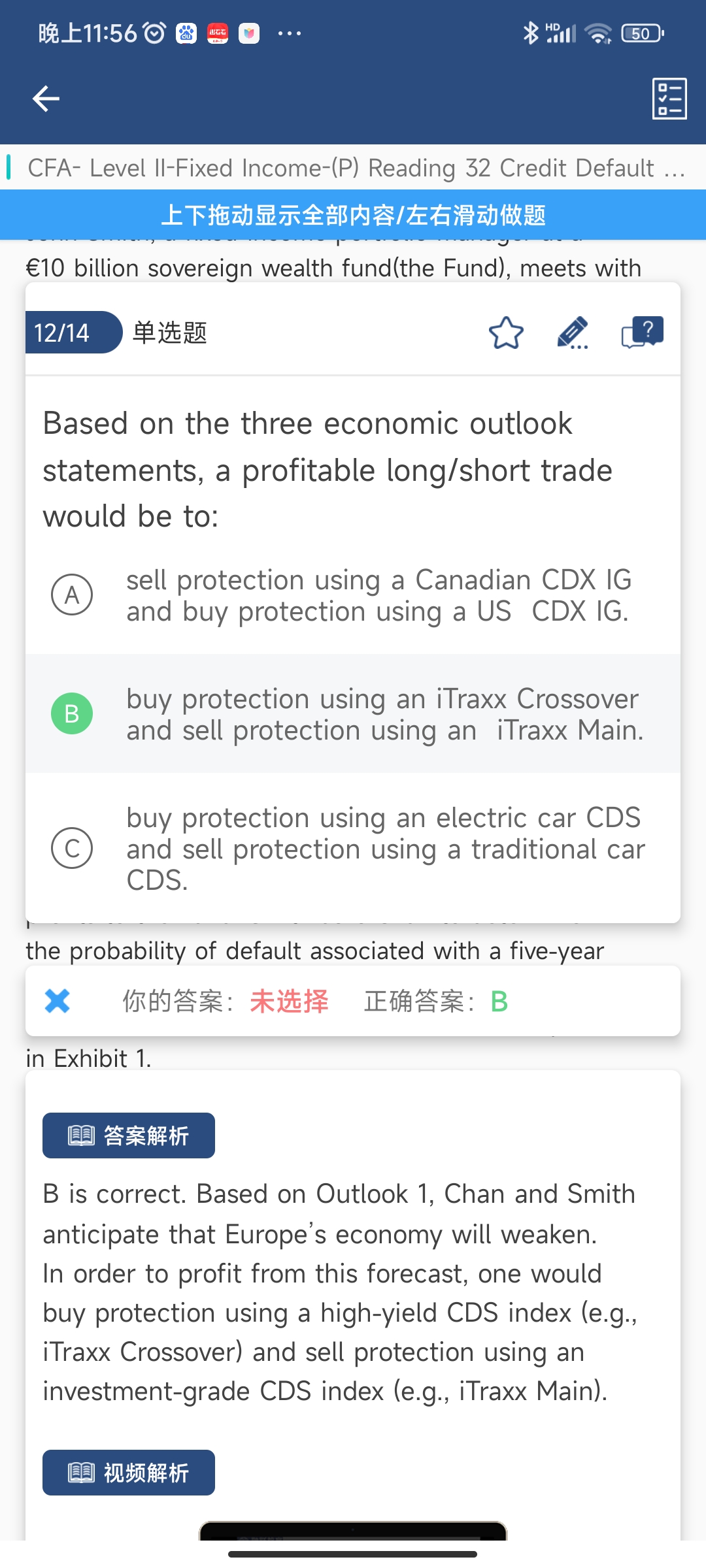The height and width of the screenshot is (1568, 706).
Task: Tap the Wi-Fi status bar icon
Action: (598, 33)
